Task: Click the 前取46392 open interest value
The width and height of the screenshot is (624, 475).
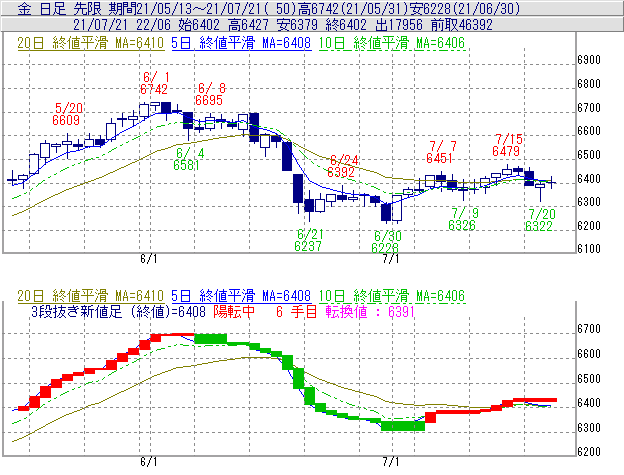Action: (x=462, y=25)
